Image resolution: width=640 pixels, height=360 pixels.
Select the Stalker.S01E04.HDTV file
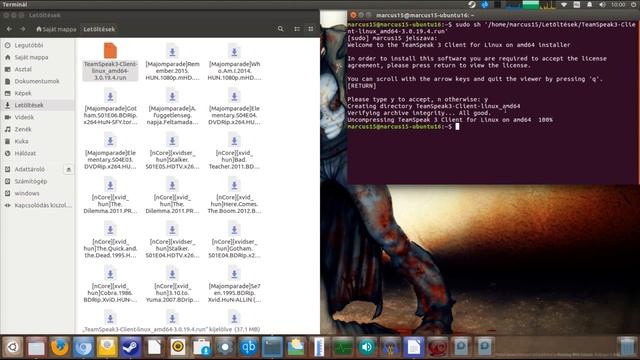tap(172, 240)
